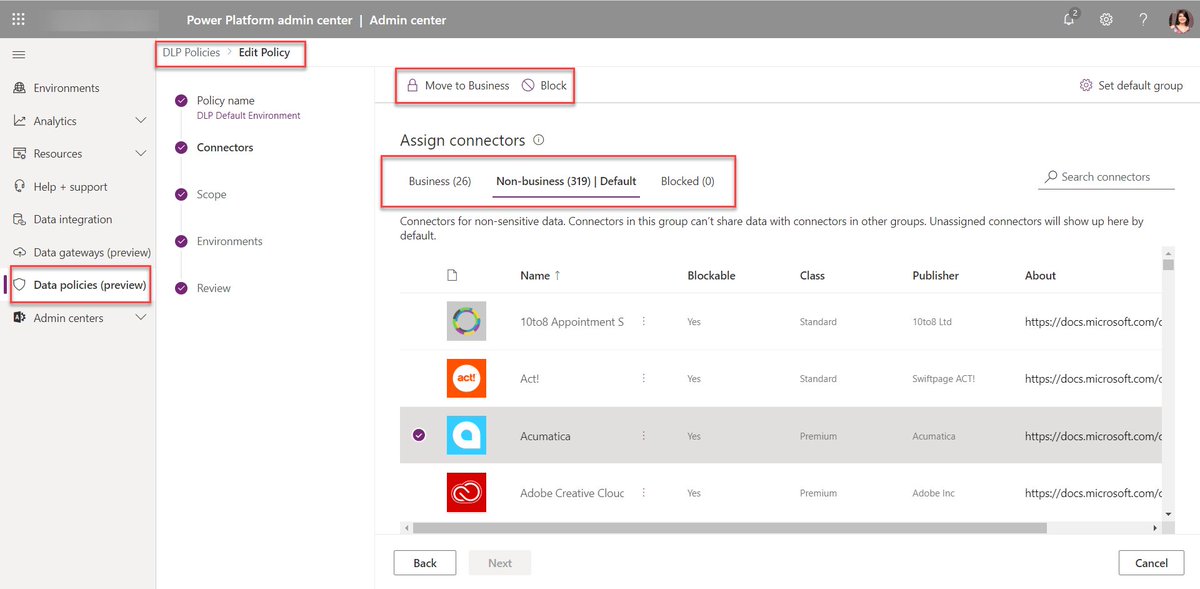Go to the Scope step
Image resolution: width=1200 pixels, height=589 pixels.
tap(211, 195)
